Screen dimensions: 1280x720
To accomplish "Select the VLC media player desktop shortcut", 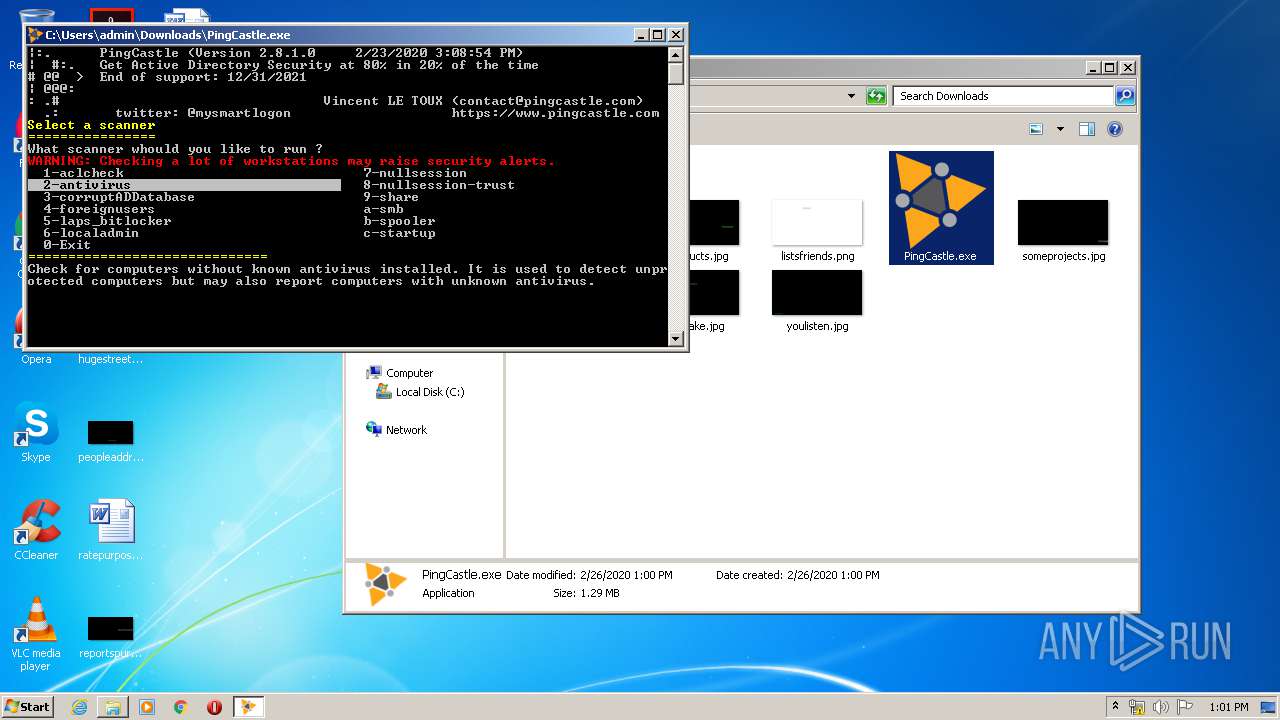I will pos(36,634).
